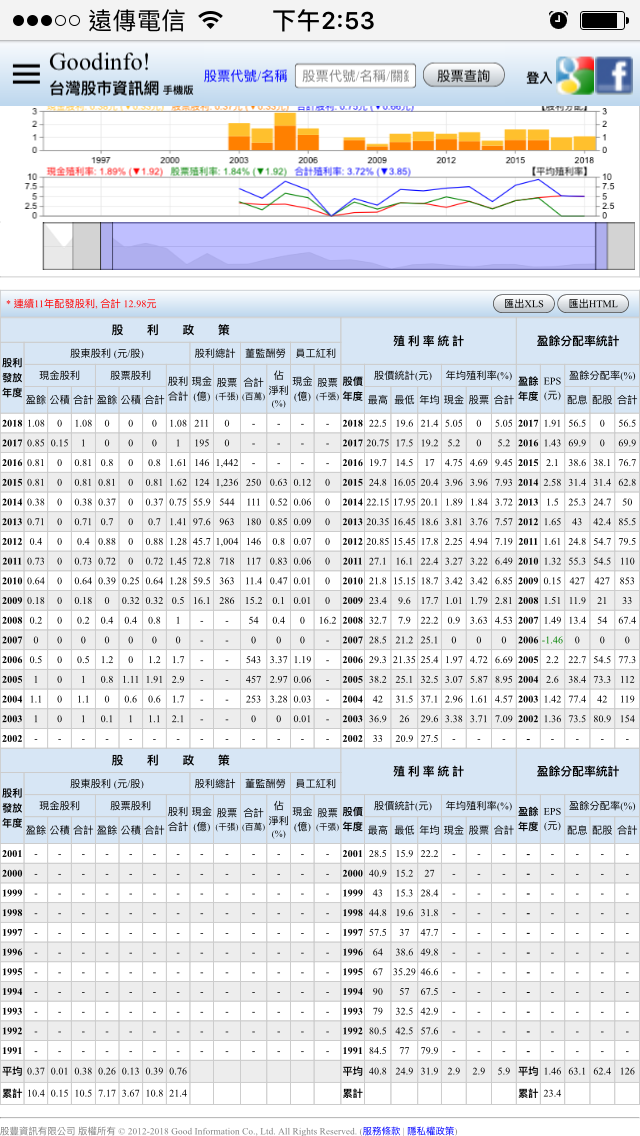Click the 股 利 政 策 header in first table
Screen dimensions: 640x1136
tap(170, 330)
